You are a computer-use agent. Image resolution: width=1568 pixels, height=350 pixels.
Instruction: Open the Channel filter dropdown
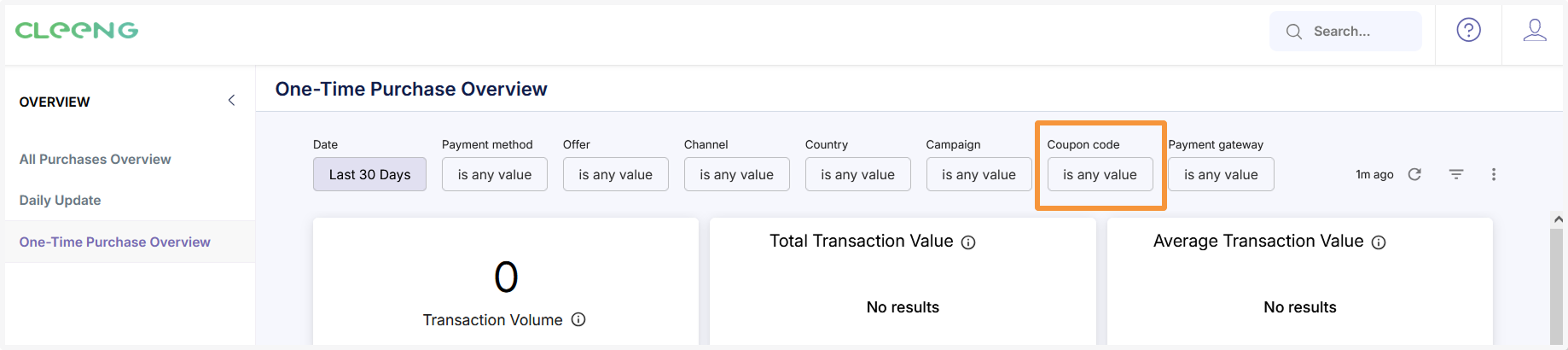click(737, 174)
